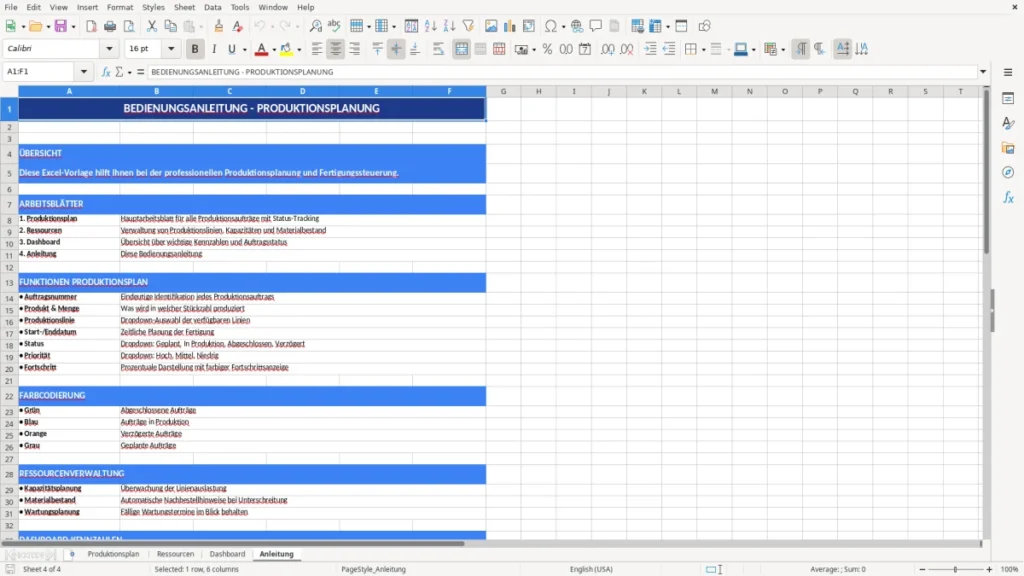The width and height of the screenshot is (1024, 576).
Task: Print the spreadsheet with the printer icon
Action: pyautogui.click(x=110, y=26)
